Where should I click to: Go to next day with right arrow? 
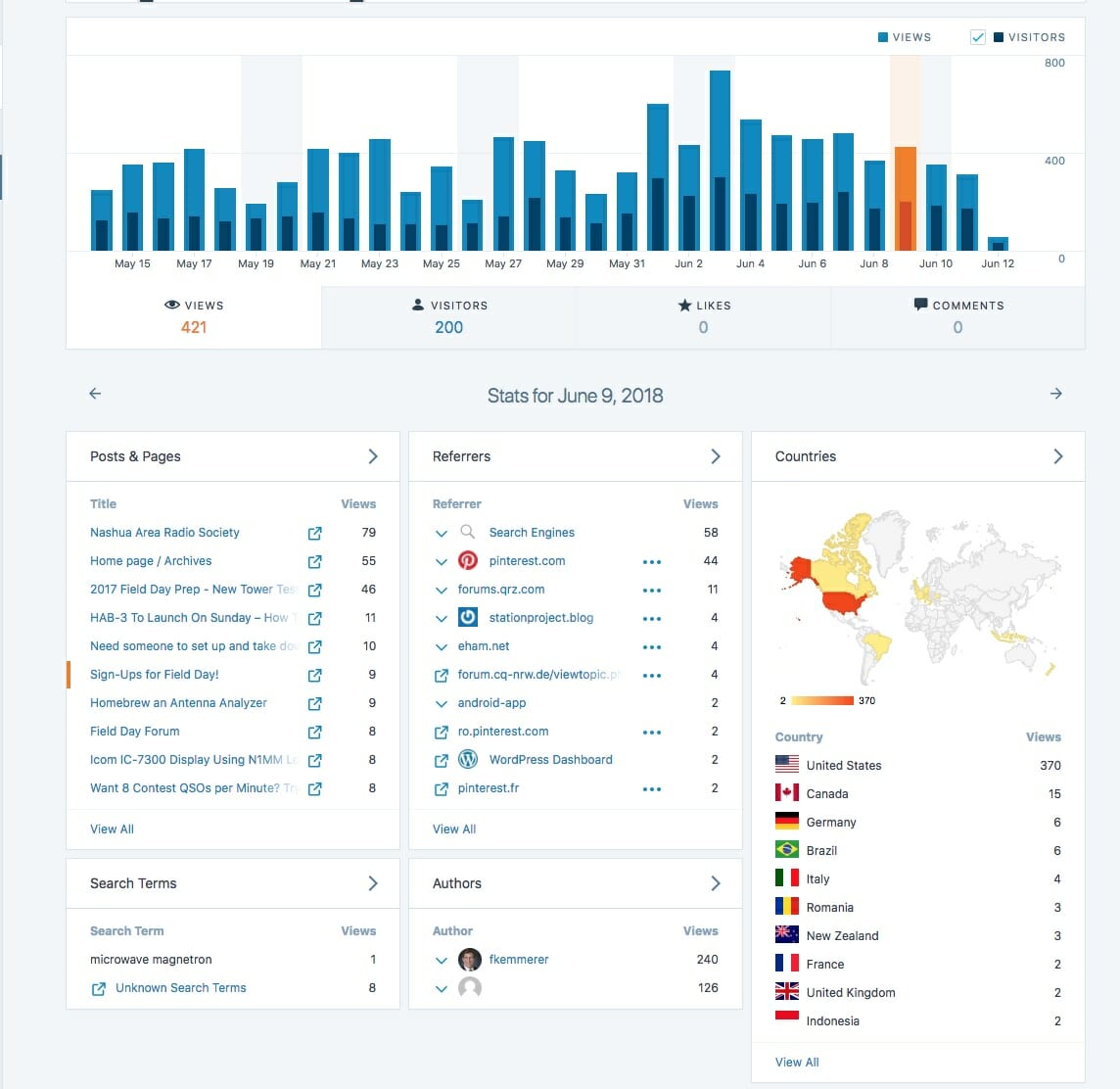coord(1055,394)
